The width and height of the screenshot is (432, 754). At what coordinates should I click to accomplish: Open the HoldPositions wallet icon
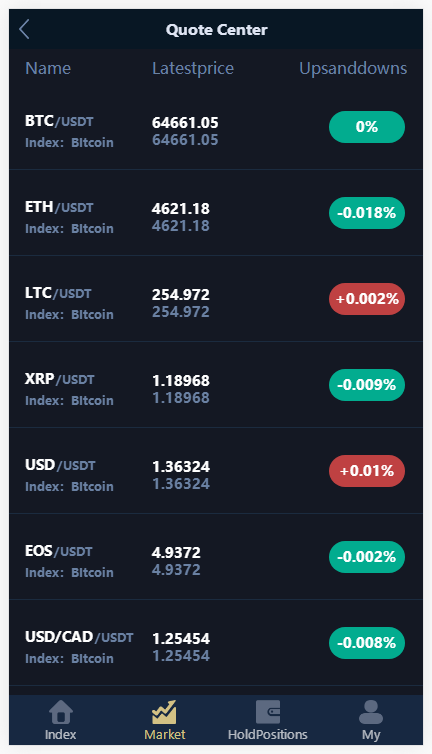point(267,712)
